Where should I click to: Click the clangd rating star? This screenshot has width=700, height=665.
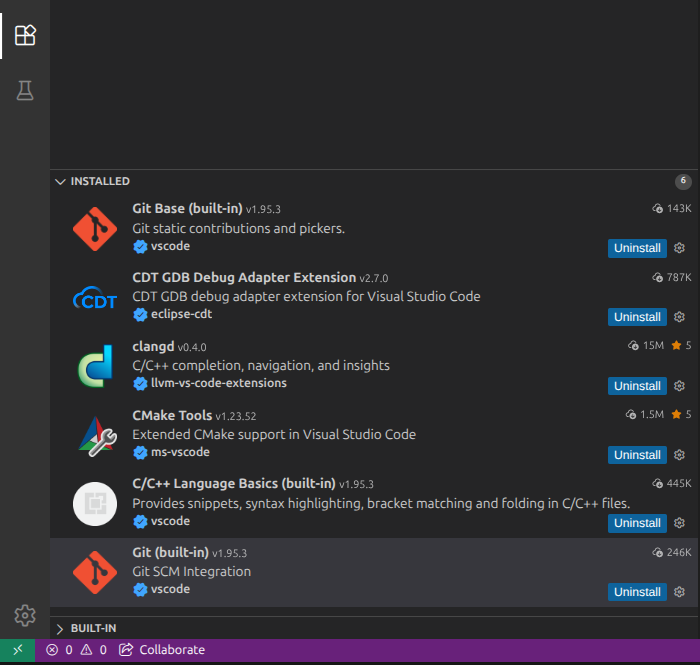[x=676, y=345]
